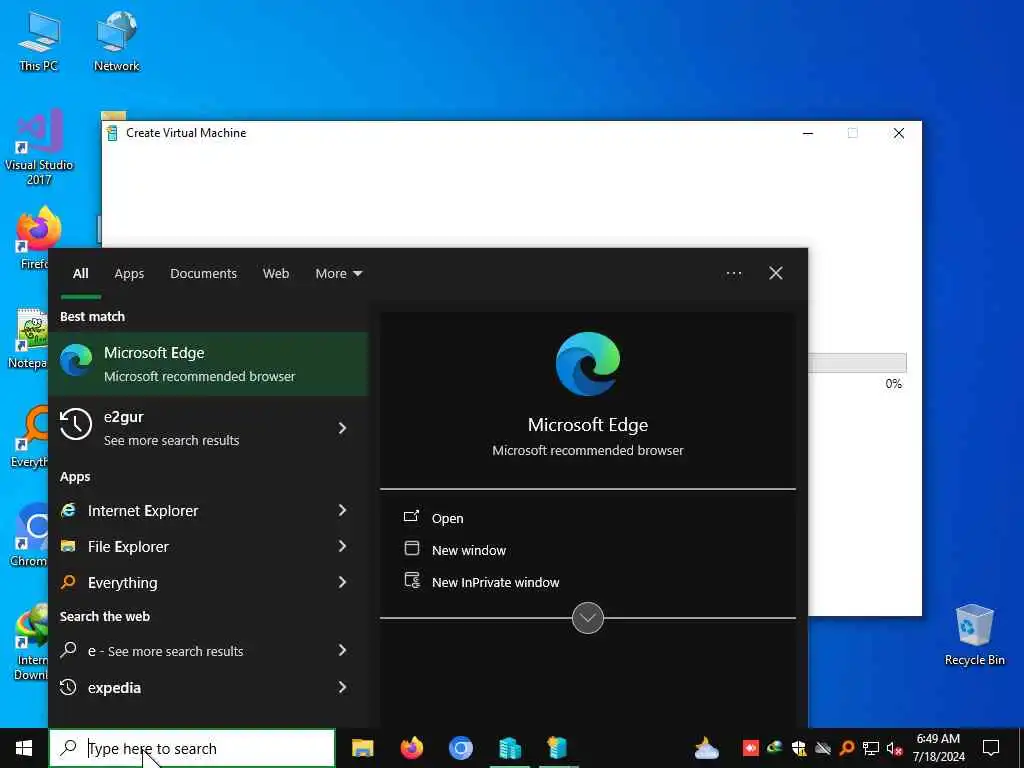Open File Explorer from the taskbar
The image size is (1024, 768).
click(x=362, y=748)
